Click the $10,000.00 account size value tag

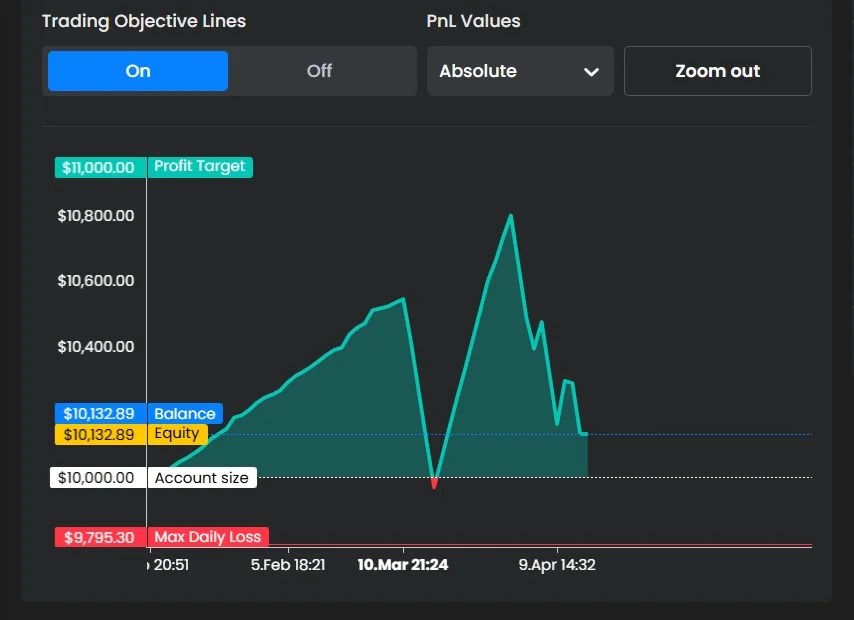click(x=97, y=478)
